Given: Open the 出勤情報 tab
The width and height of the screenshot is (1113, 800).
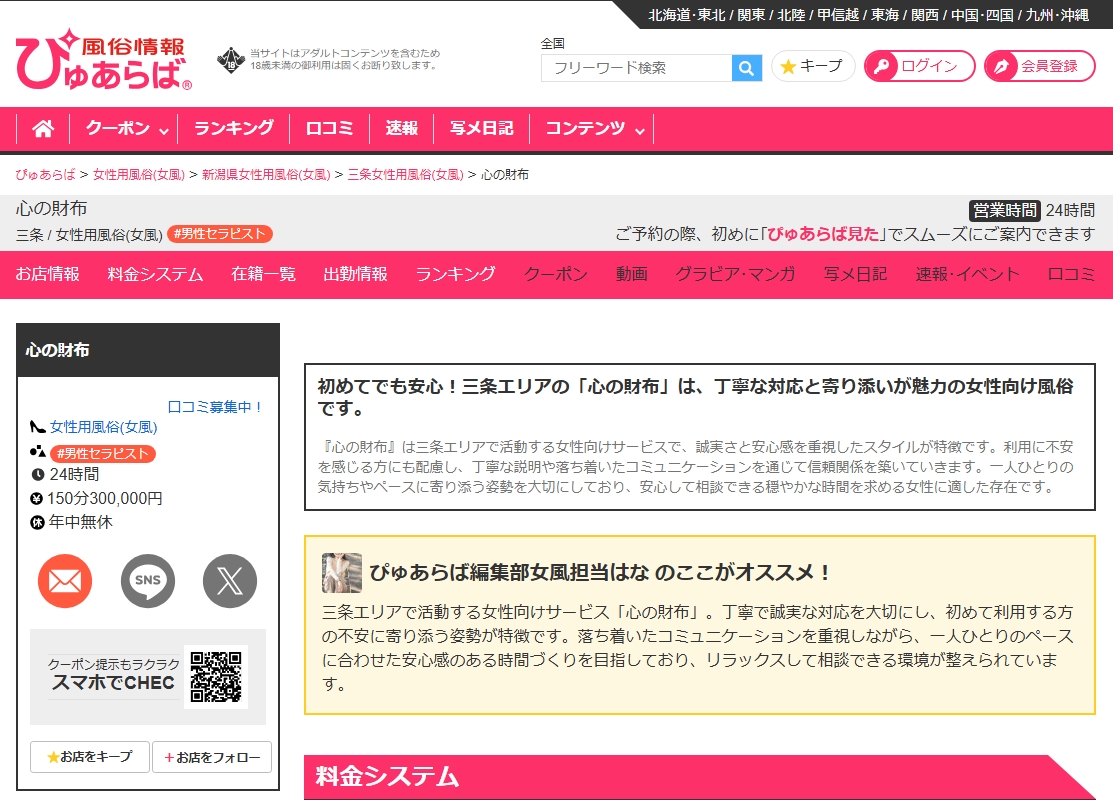Looking at the screenshot, I should pyautogui.click(x=355, y=274).
